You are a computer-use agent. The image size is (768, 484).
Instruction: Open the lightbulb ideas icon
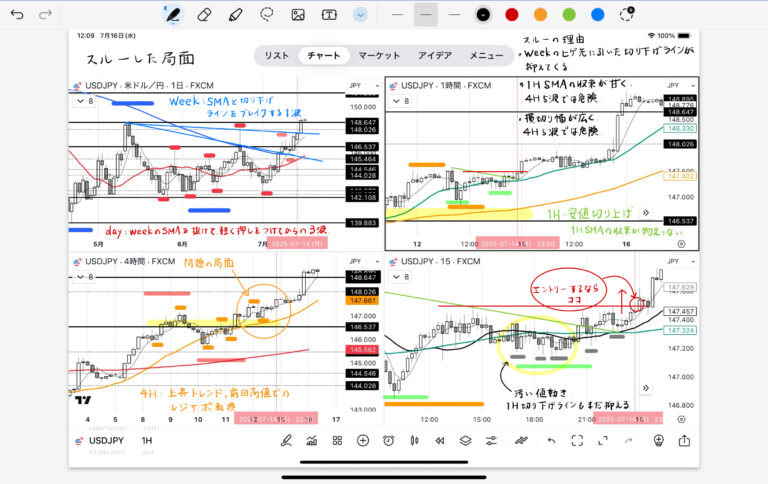659,440
